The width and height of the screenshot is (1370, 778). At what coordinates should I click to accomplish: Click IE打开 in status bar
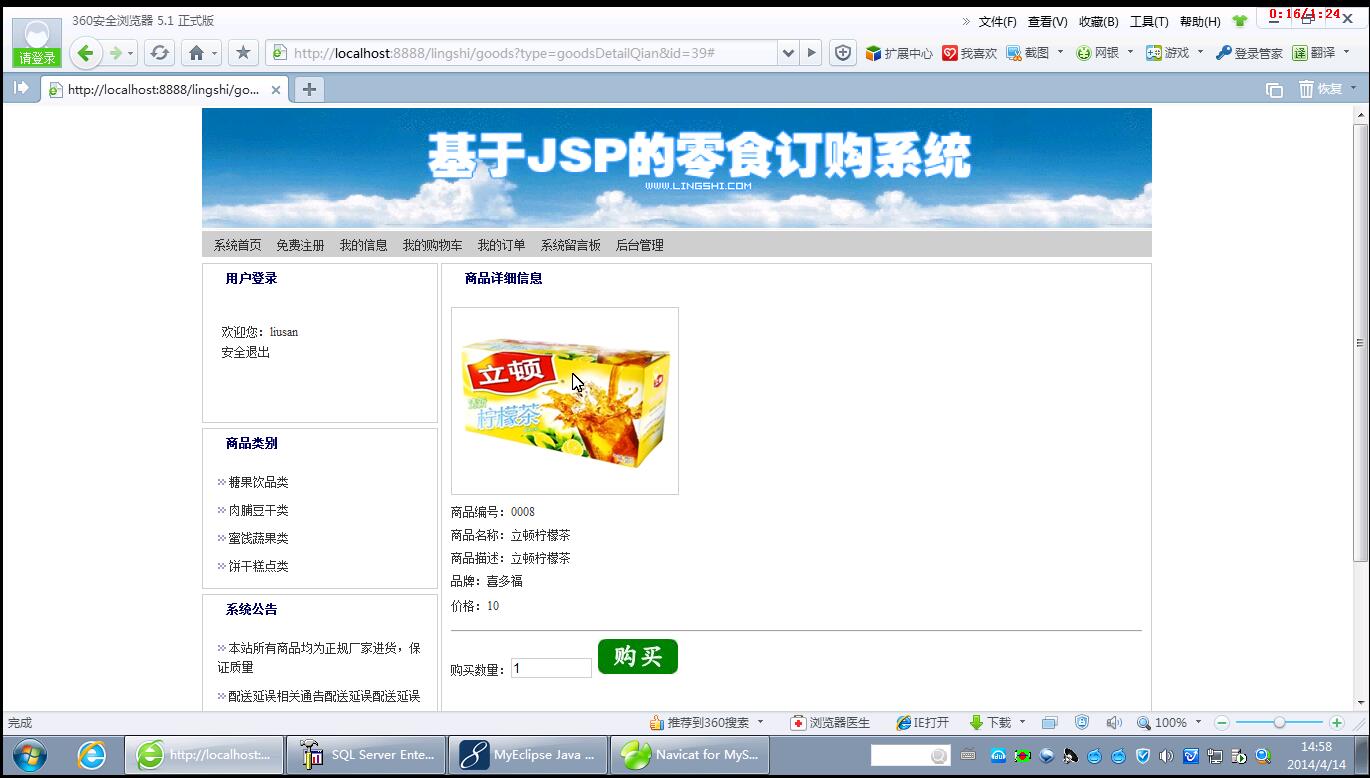click(x=922, y=722)
